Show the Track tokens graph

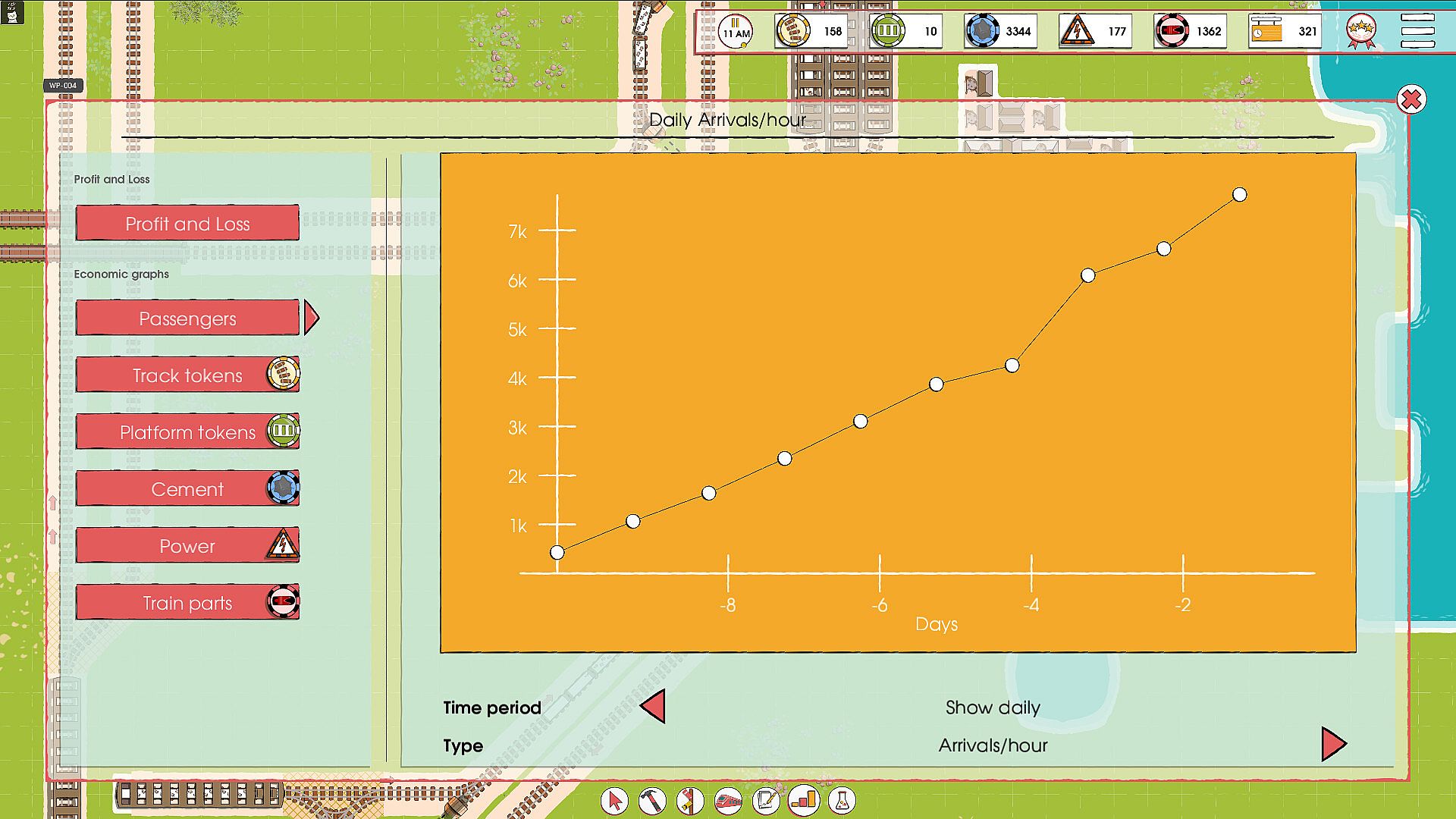(x=187, y=375)
